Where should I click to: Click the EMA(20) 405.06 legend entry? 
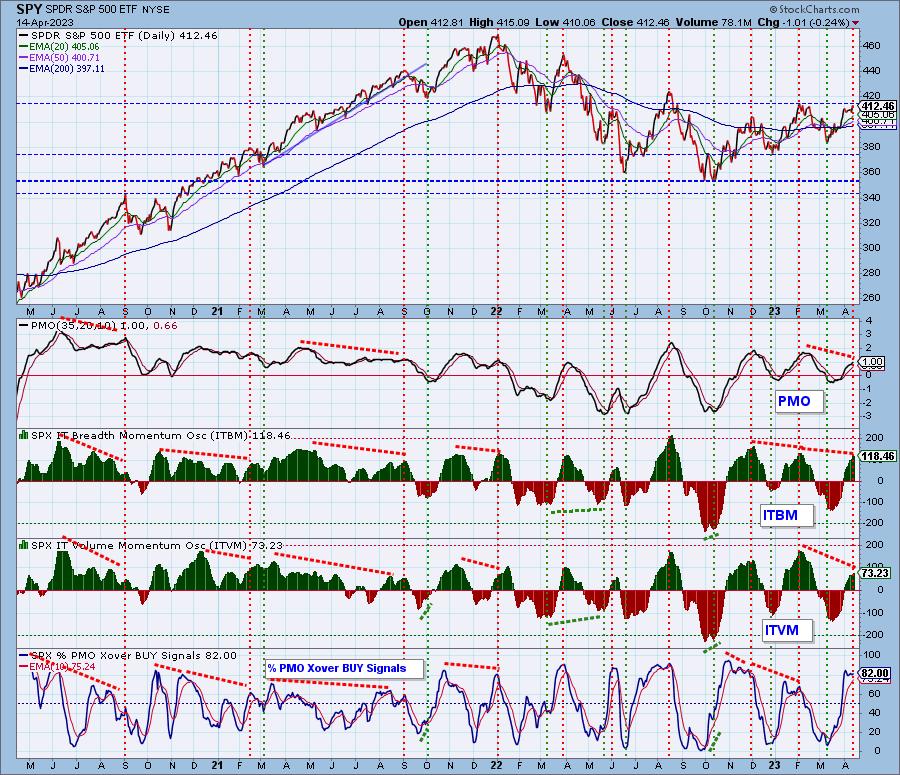[59, 46]
